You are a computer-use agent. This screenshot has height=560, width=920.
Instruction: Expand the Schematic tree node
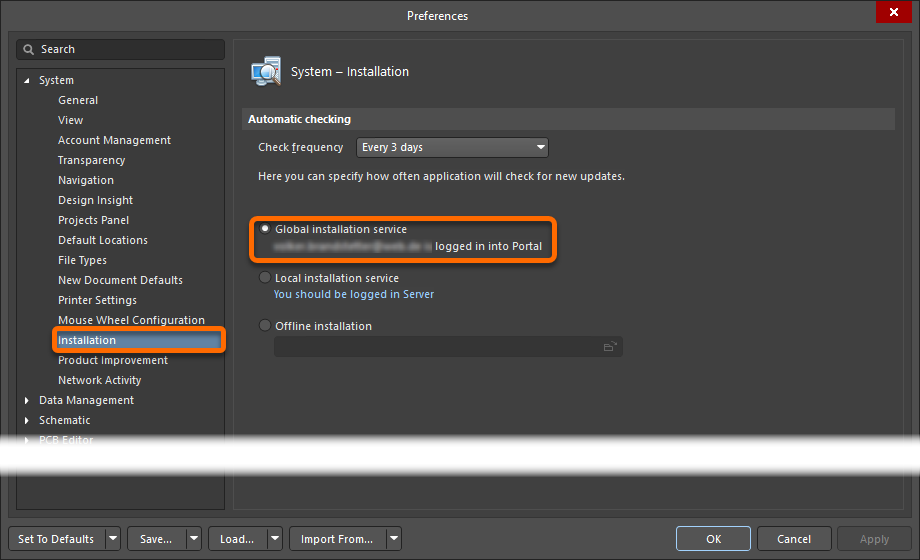pyautogui.click(x=26, y=420)
